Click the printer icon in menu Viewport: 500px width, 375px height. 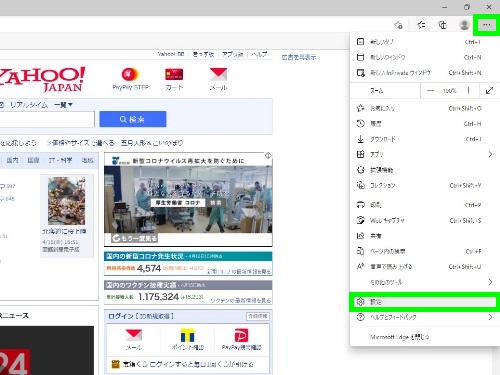tap(360, 205)
